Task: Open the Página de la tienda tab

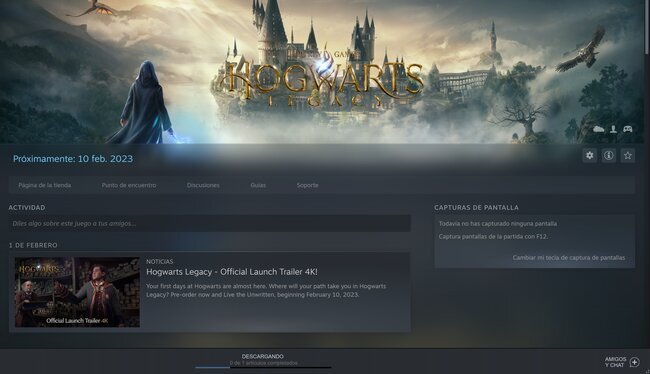Action: coord(44,185)
